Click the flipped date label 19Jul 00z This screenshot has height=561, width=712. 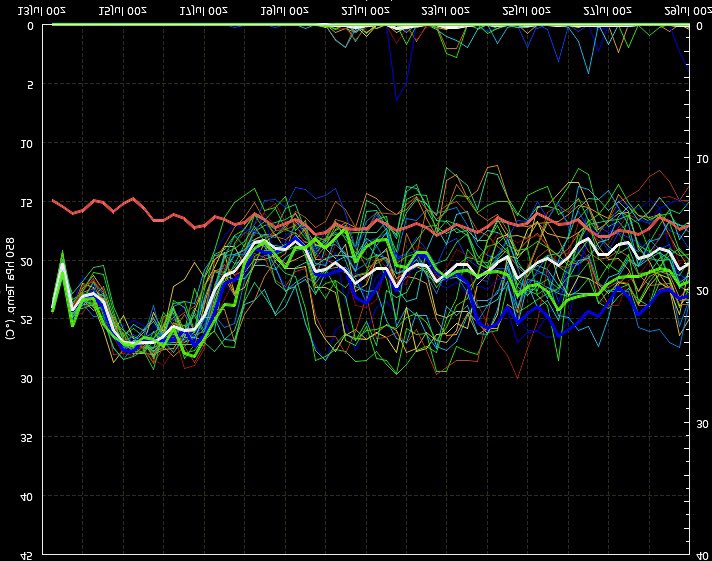285,11
